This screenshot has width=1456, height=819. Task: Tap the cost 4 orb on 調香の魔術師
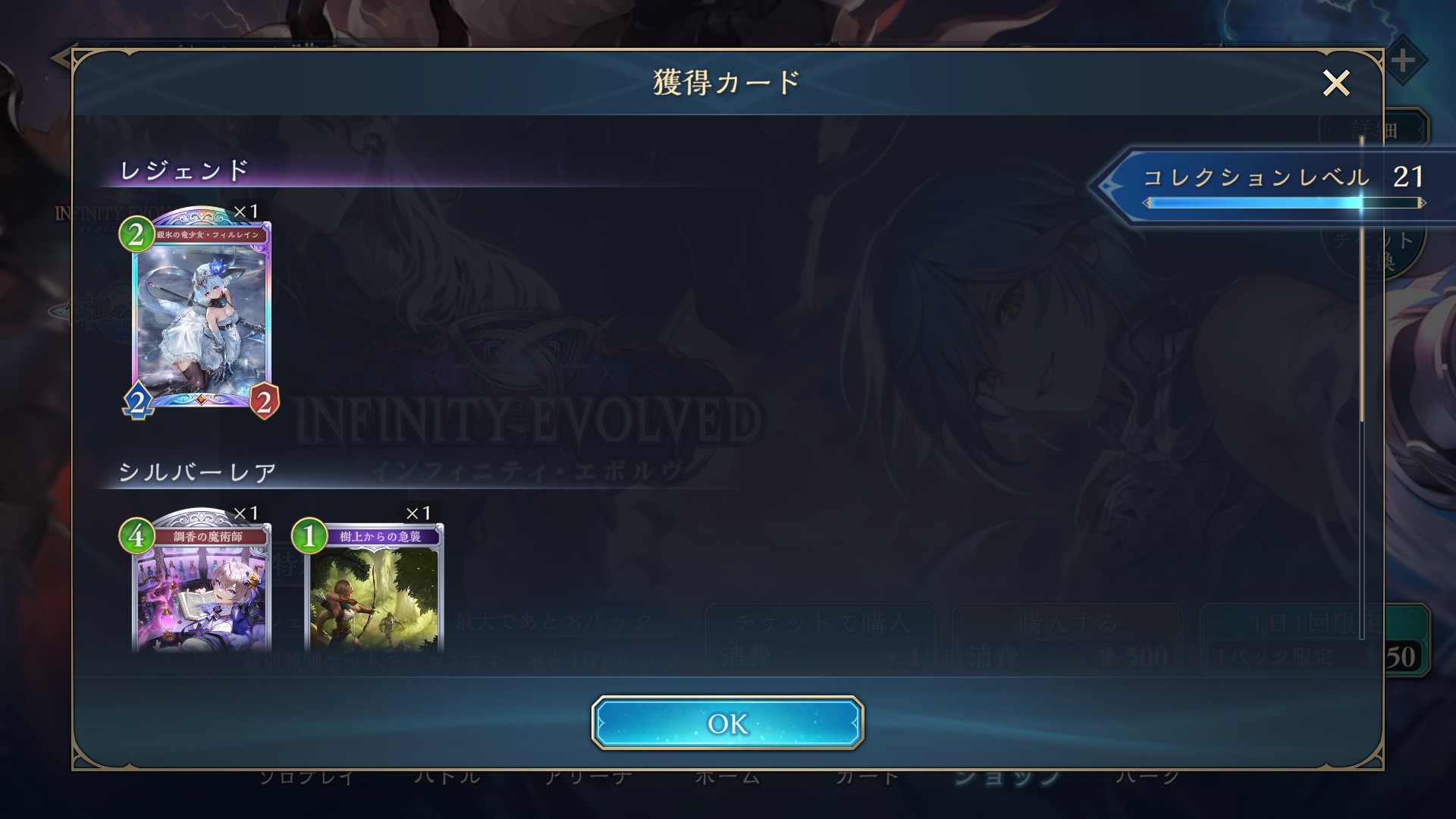coord(136,536)
